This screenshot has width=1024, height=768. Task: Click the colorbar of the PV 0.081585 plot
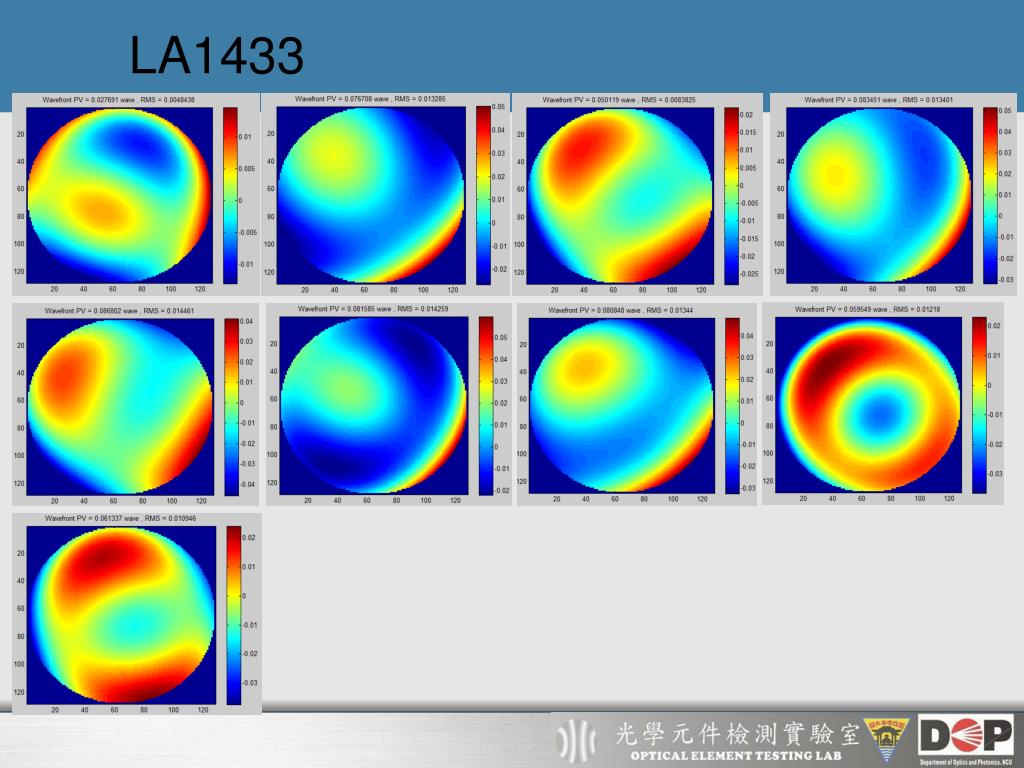click(x=486, y=405)
